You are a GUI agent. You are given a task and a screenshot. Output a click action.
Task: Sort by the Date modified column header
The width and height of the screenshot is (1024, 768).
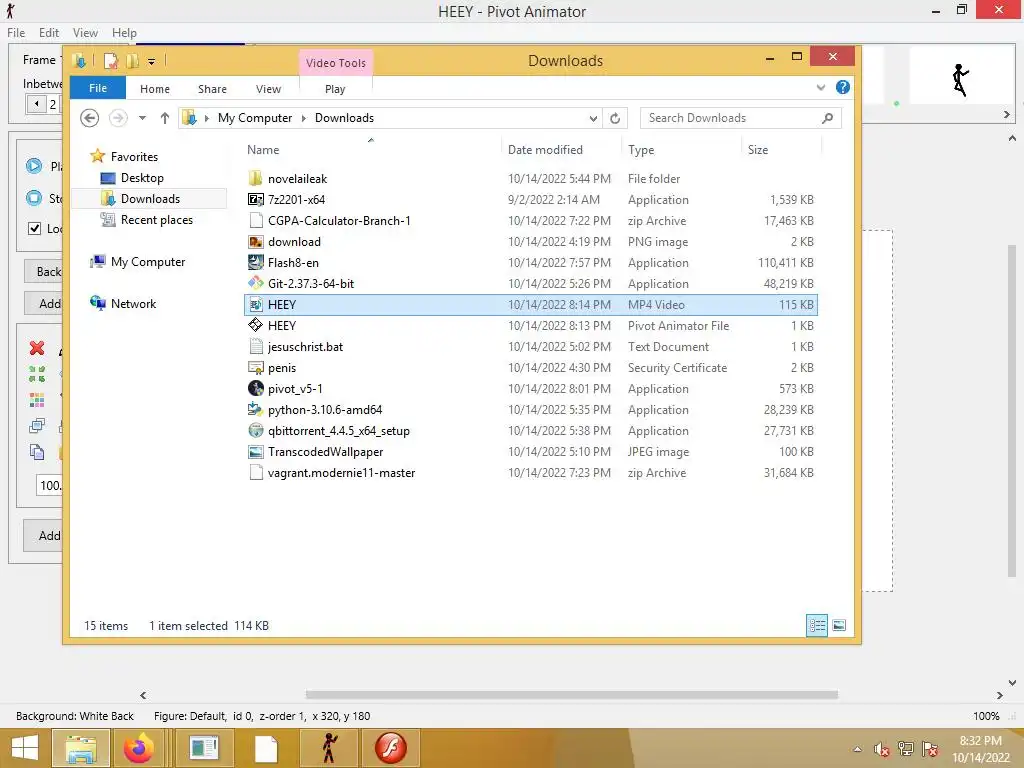(x=545, y=150)
